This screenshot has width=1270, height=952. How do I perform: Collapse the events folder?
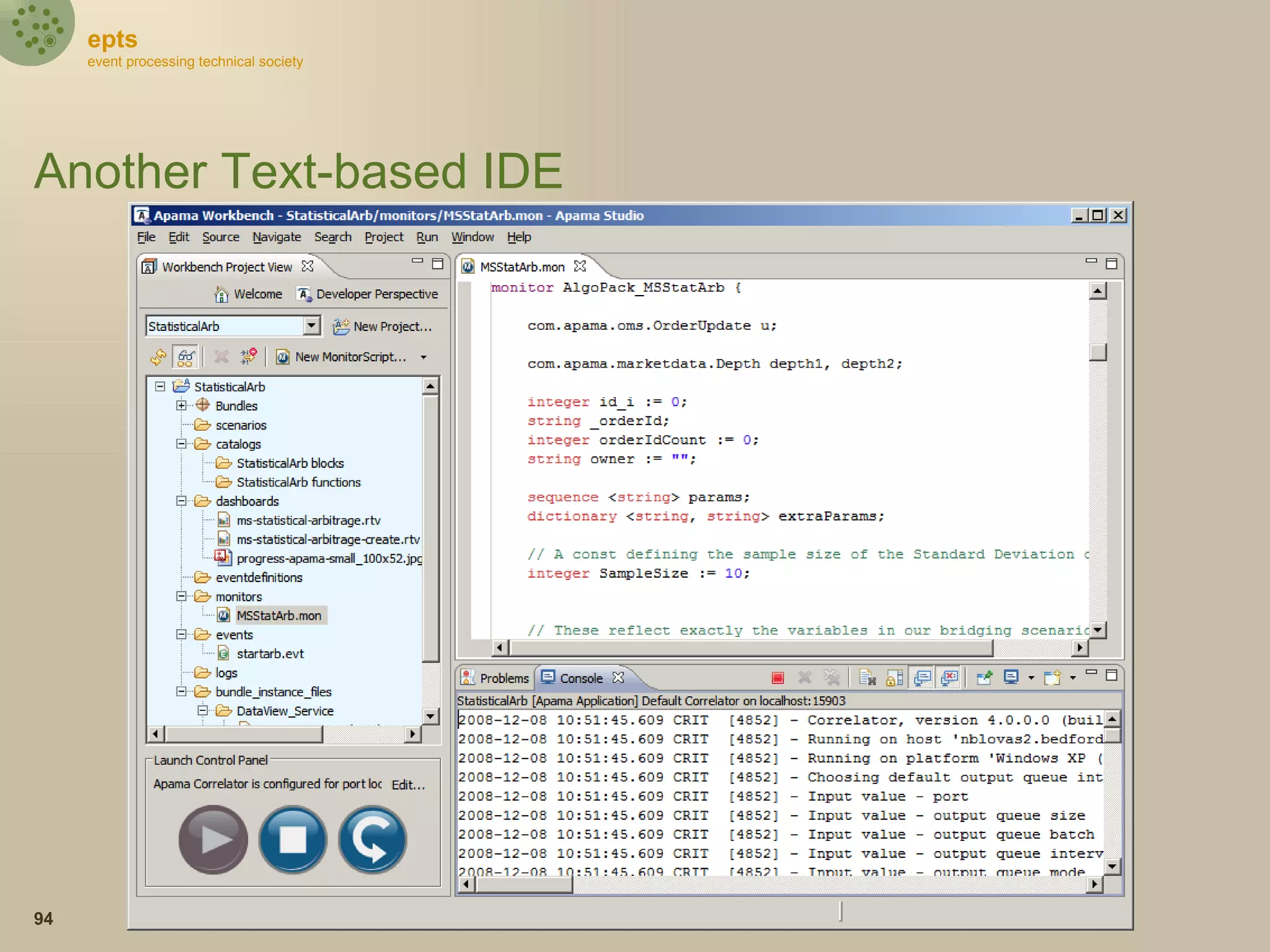pyautogui.click(x=181, y=634)
